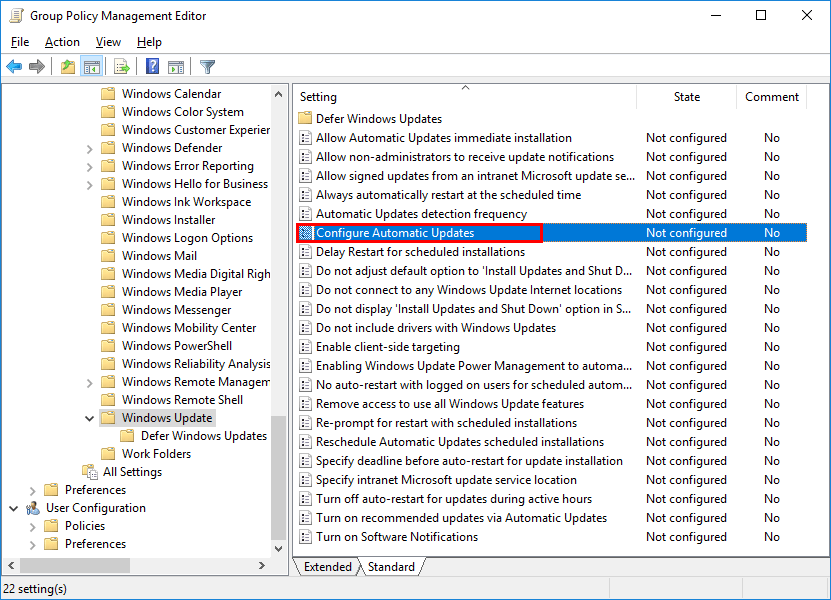Open Help via the question mark icon
831x600 pixels.
tap(153, 67)
